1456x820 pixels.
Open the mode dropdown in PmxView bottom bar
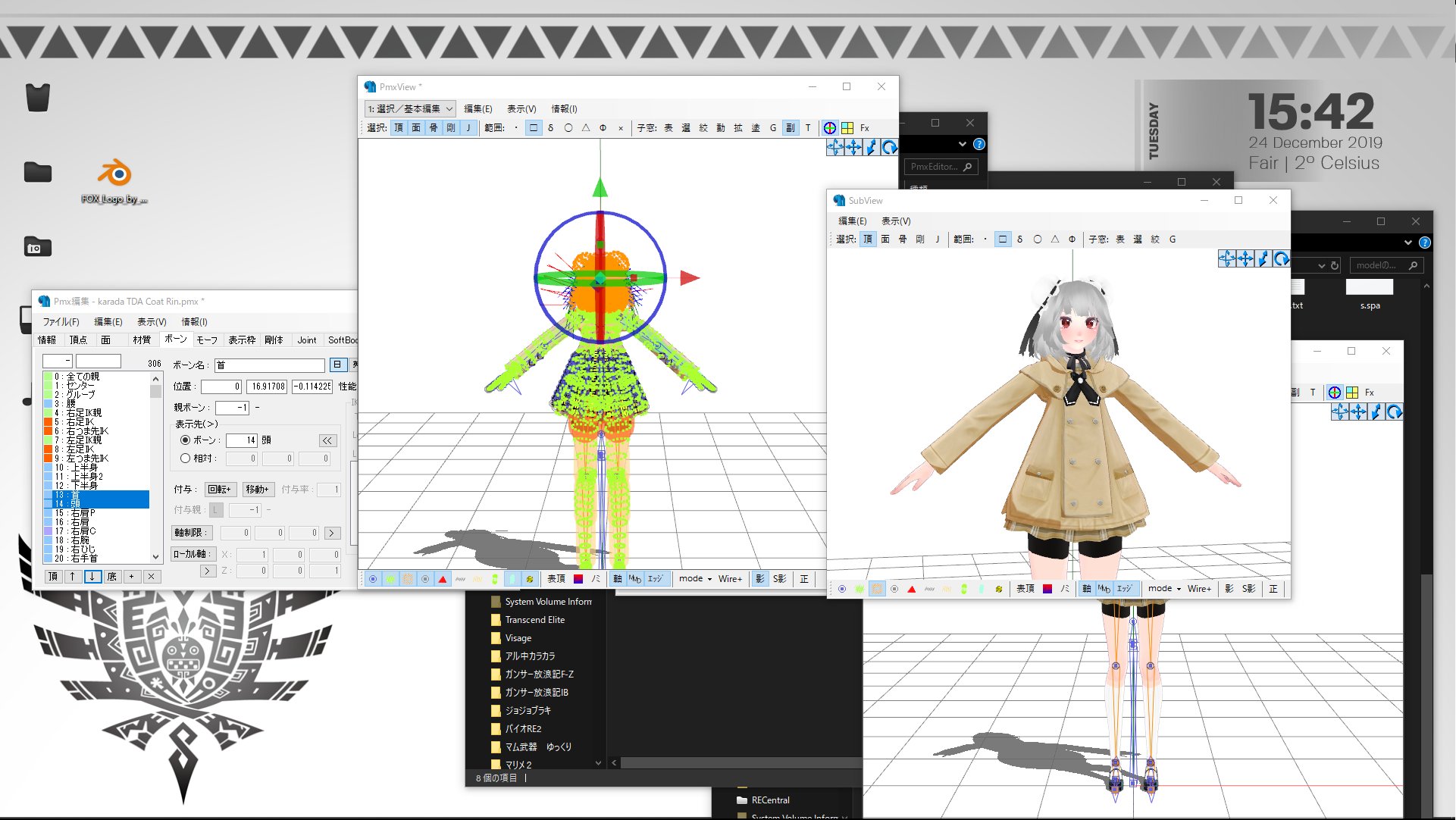695,579
